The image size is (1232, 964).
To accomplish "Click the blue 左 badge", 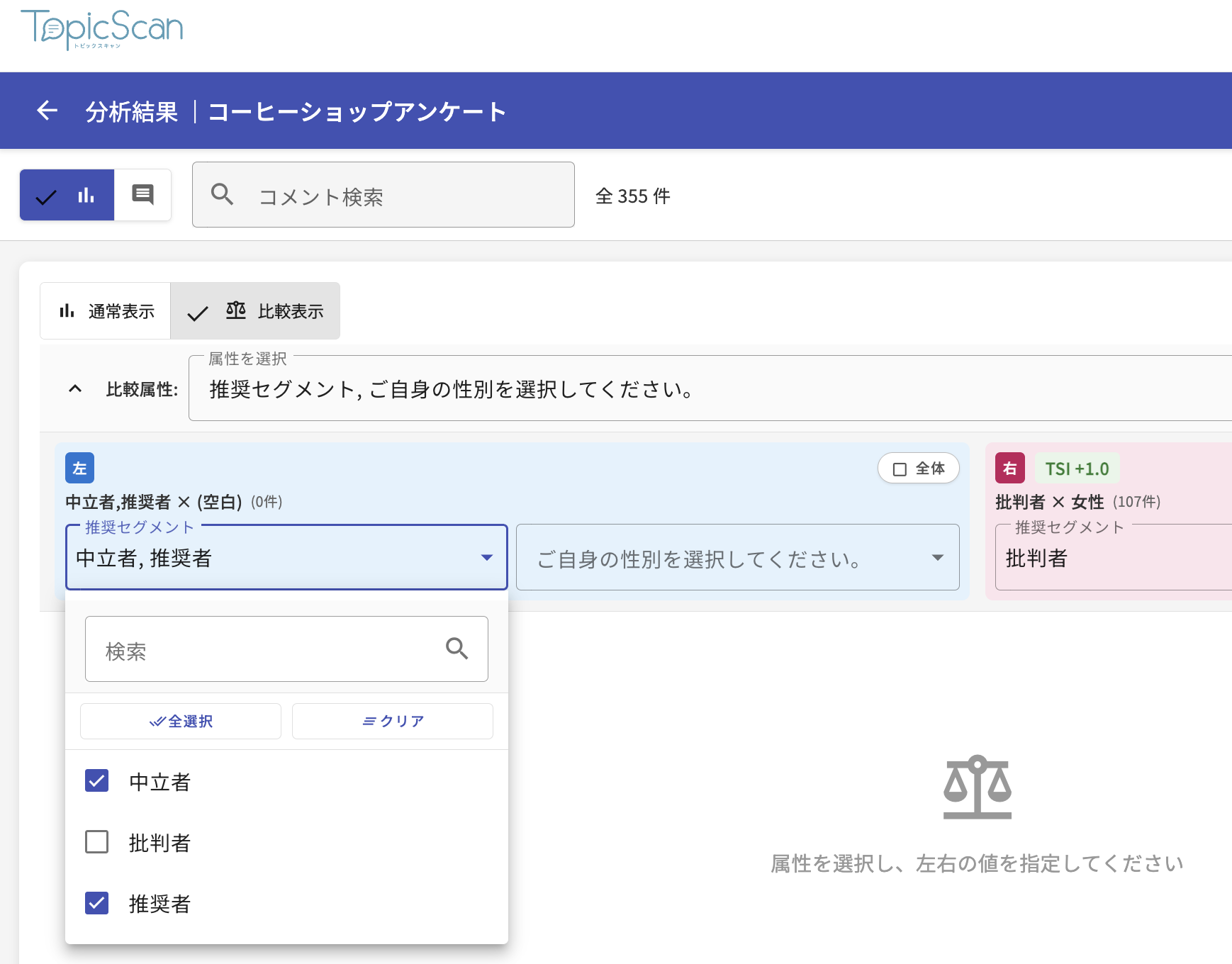I will (x=79, y=468).
